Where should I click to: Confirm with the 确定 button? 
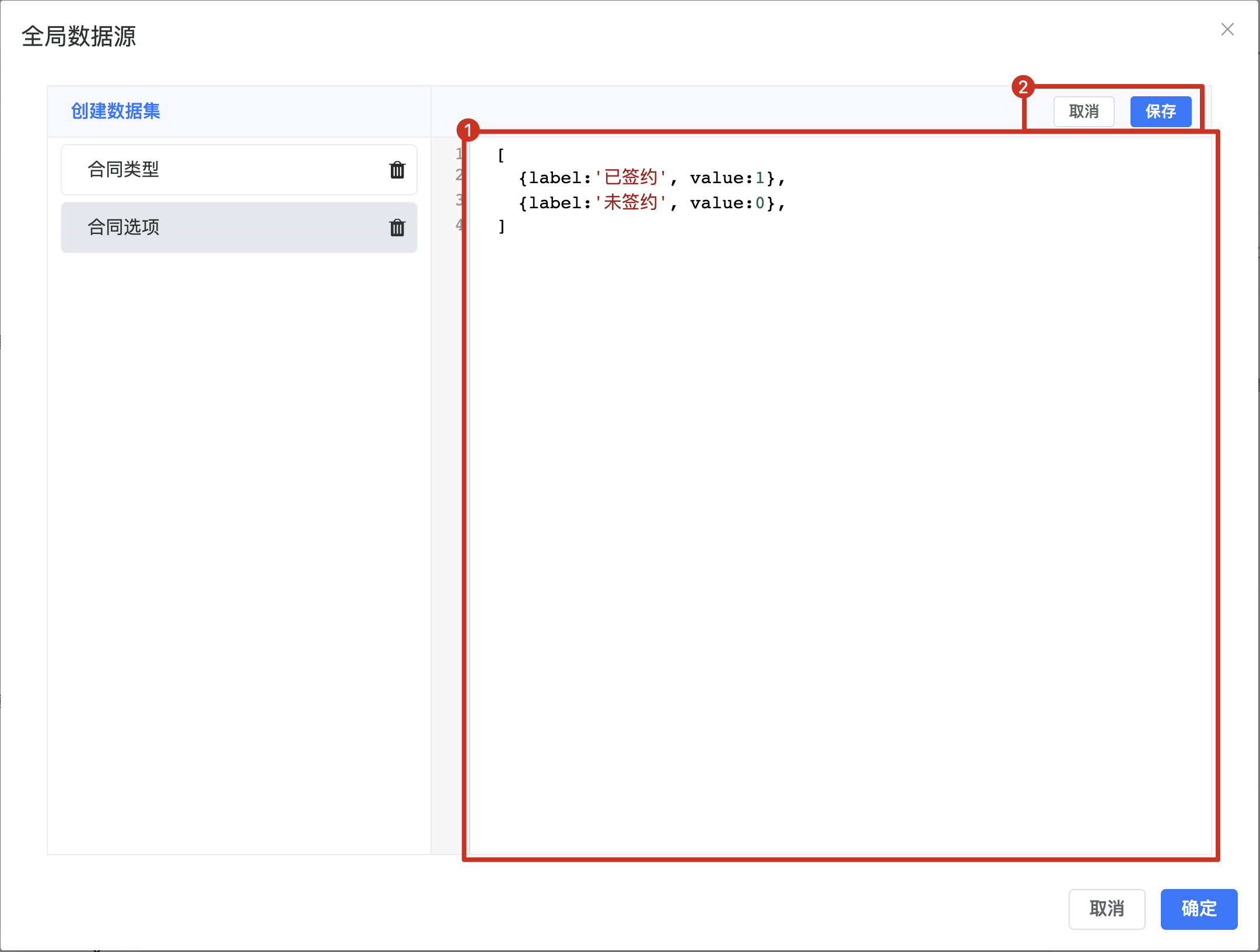pos(1198,908)
